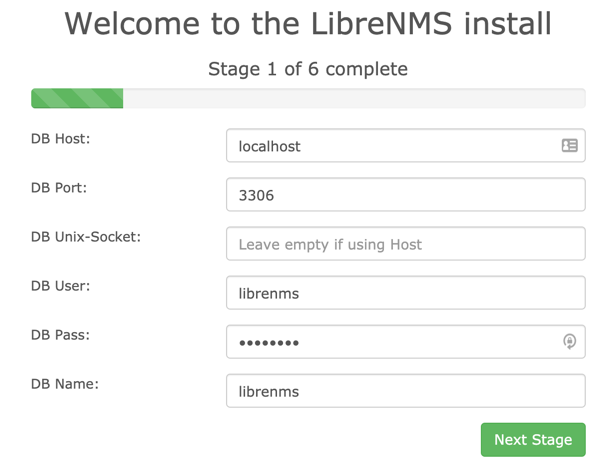
Task: Click the DB Port field showing 3306
Action: [405, 195]
